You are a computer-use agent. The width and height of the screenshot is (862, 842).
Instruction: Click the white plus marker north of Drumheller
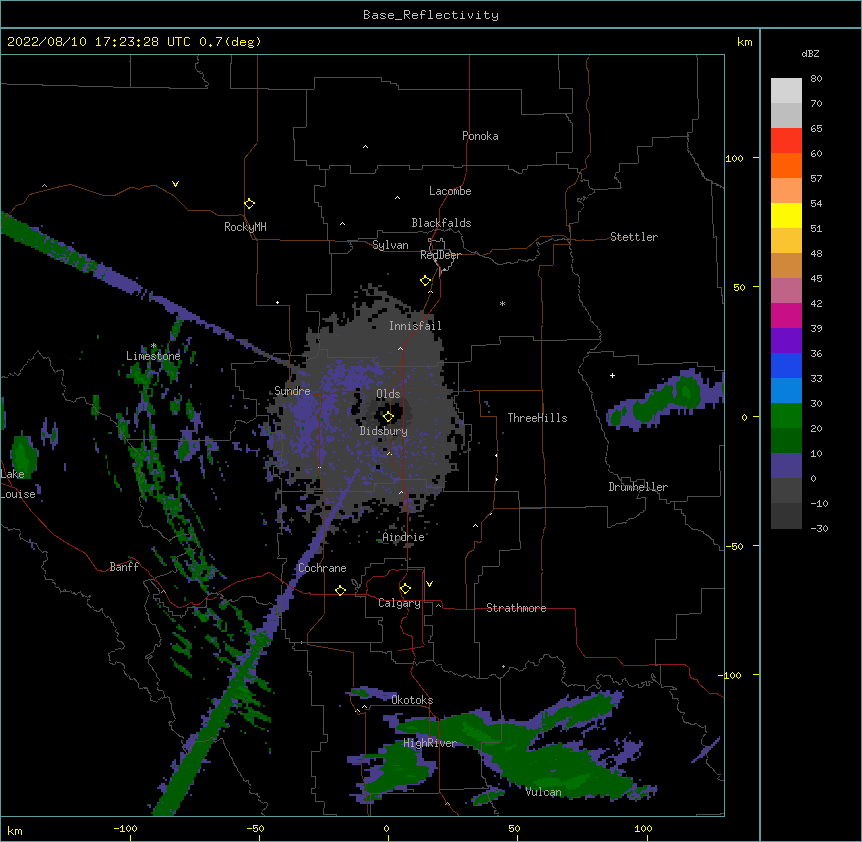612,375
